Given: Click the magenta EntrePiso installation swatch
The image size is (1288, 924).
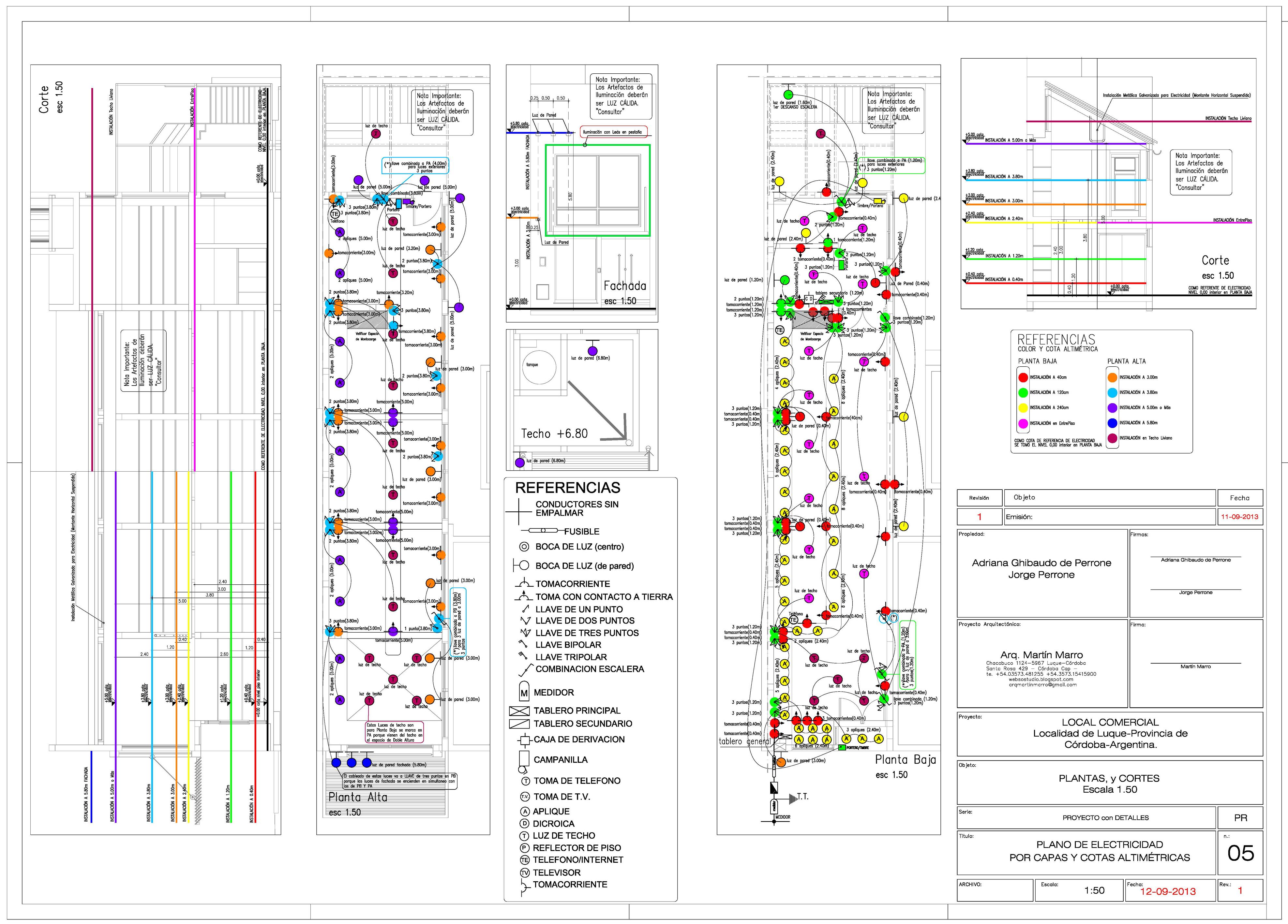Looking at the screenshot, I should click(x=1023, y=423).
